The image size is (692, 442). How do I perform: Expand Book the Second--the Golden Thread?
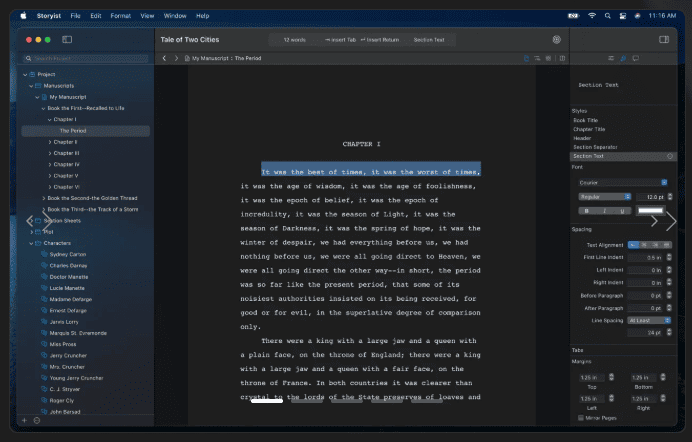tap(43, 198)
